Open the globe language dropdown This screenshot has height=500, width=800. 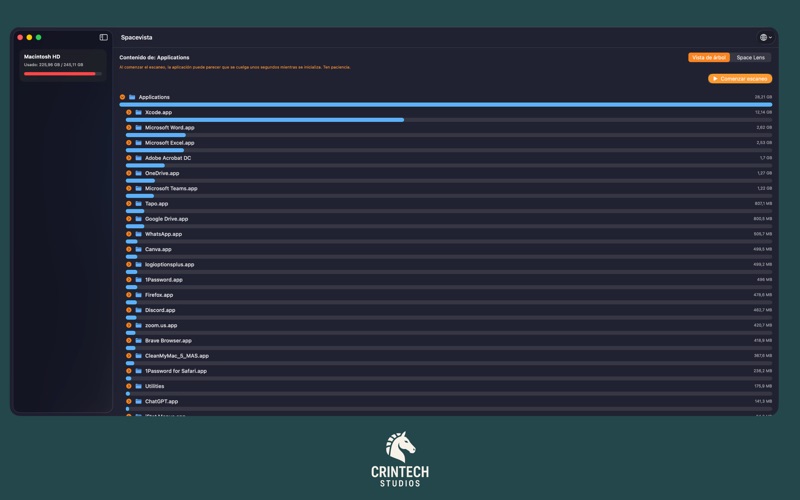(766, 37)
